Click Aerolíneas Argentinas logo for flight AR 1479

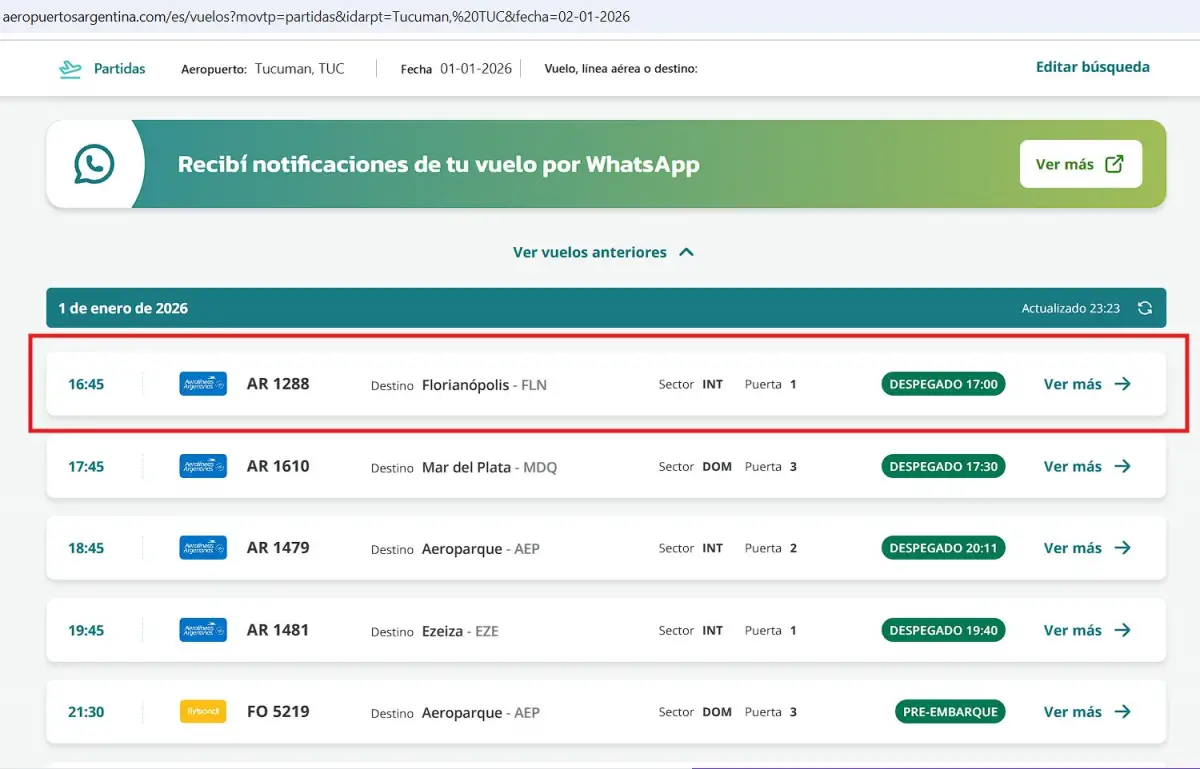[203, 548]
